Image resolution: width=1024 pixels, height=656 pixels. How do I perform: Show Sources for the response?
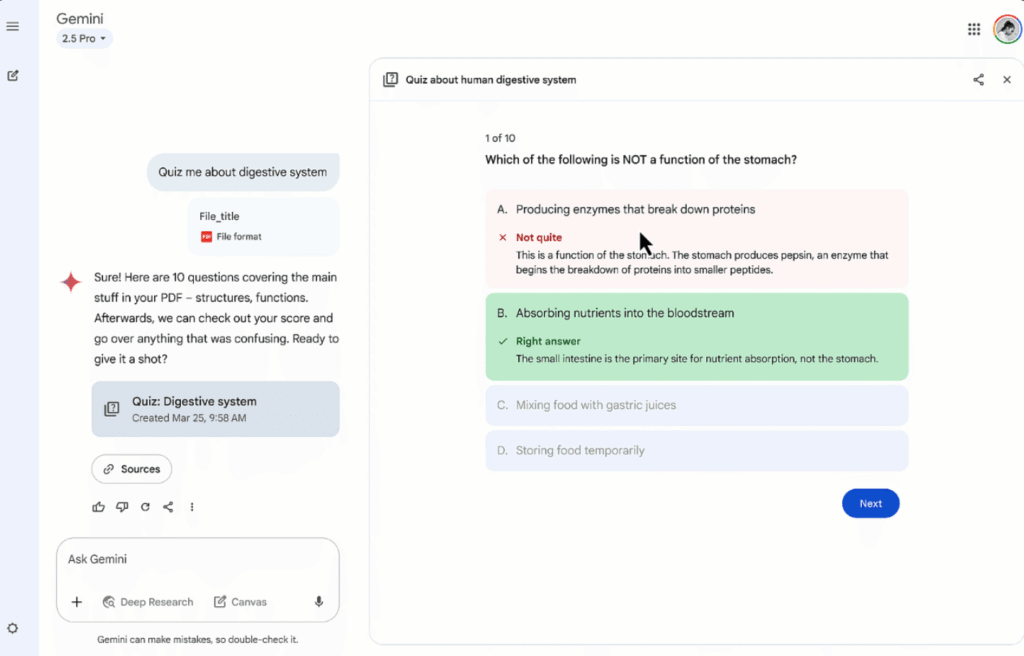[132, 469]
